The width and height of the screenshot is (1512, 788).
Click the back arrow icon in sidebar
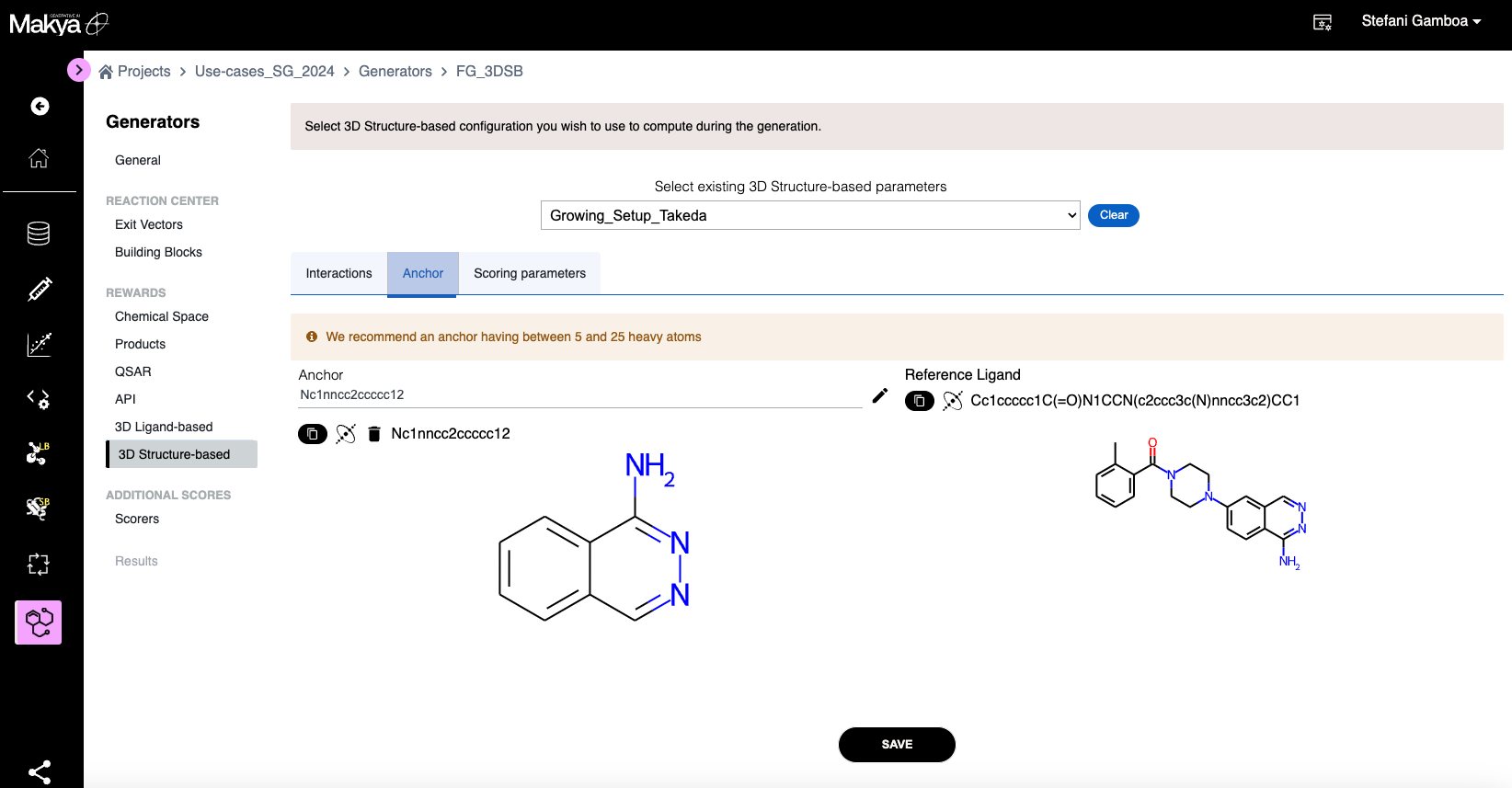click(40, 107)
